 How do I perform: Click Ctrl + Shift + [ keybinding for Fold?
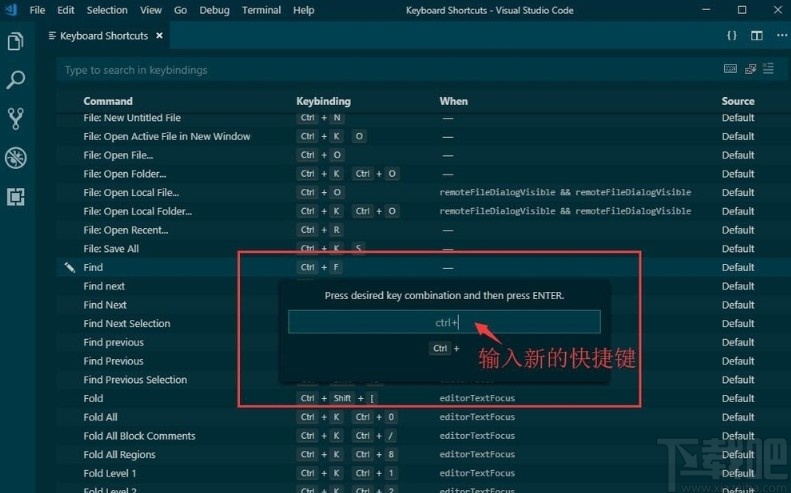(x=337, y=398)
